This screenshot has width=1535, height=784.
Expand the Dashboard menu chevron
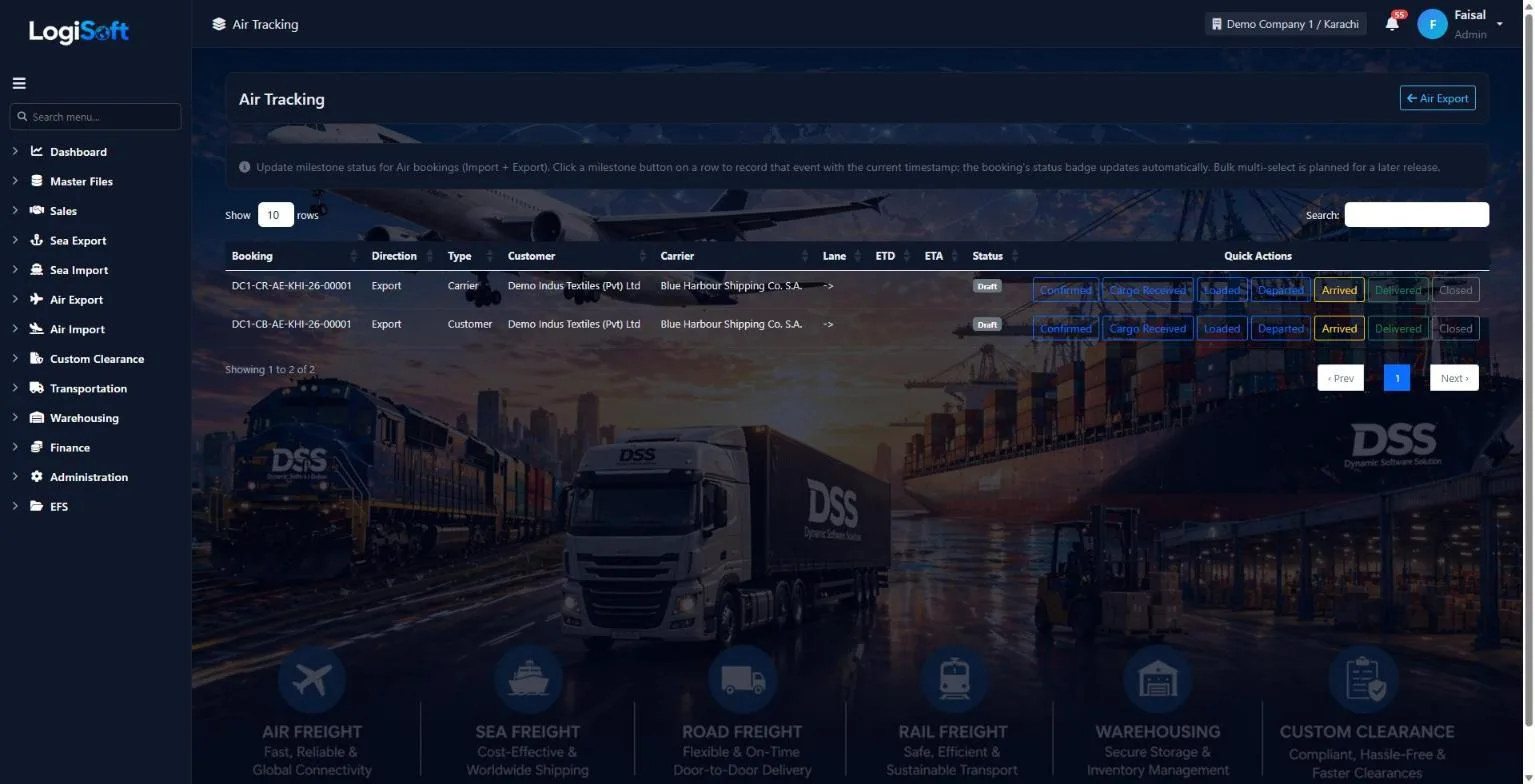point(15,152)
